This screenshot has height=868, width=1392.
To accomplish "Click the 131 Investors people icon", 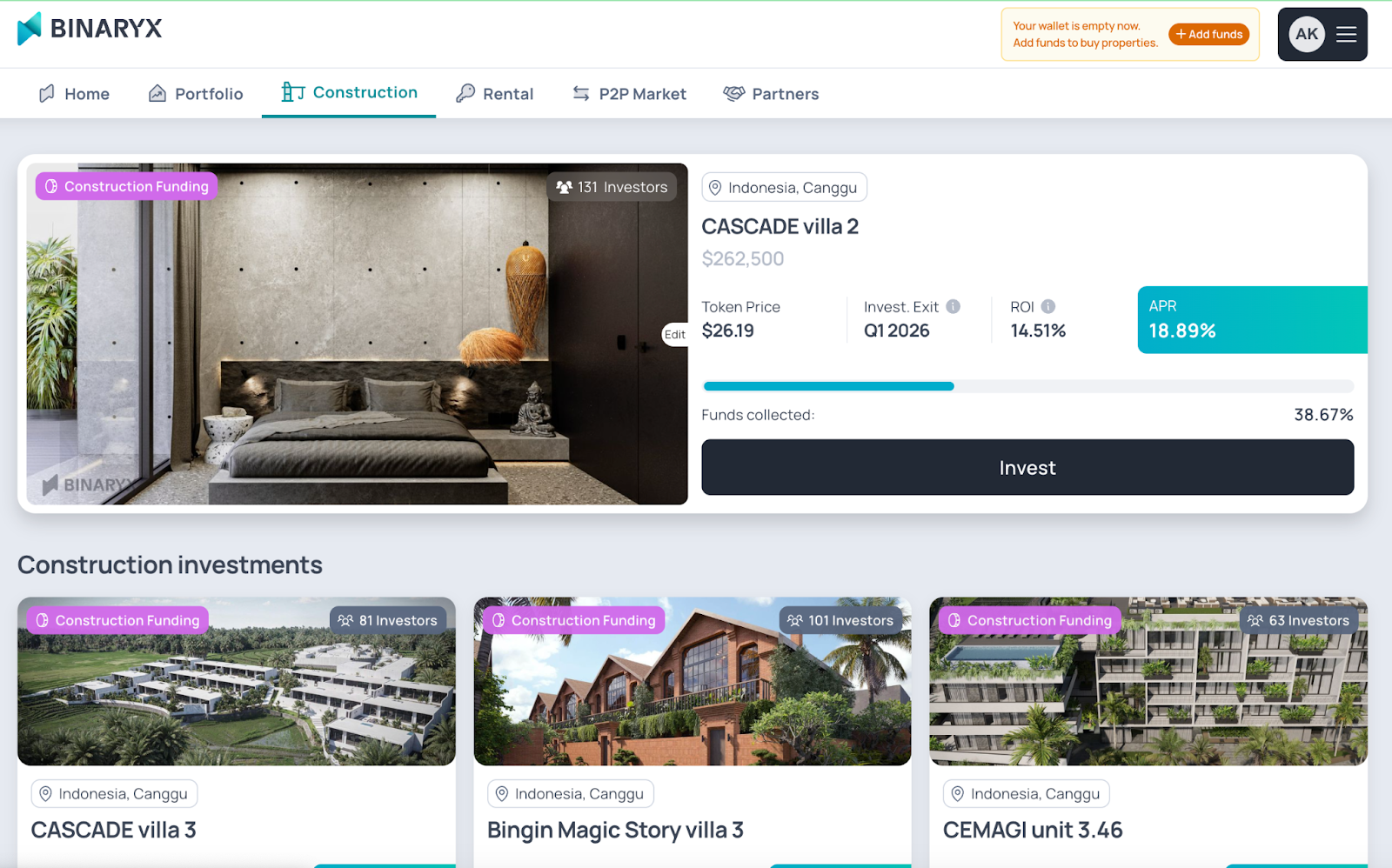I will tap(564, 187).
